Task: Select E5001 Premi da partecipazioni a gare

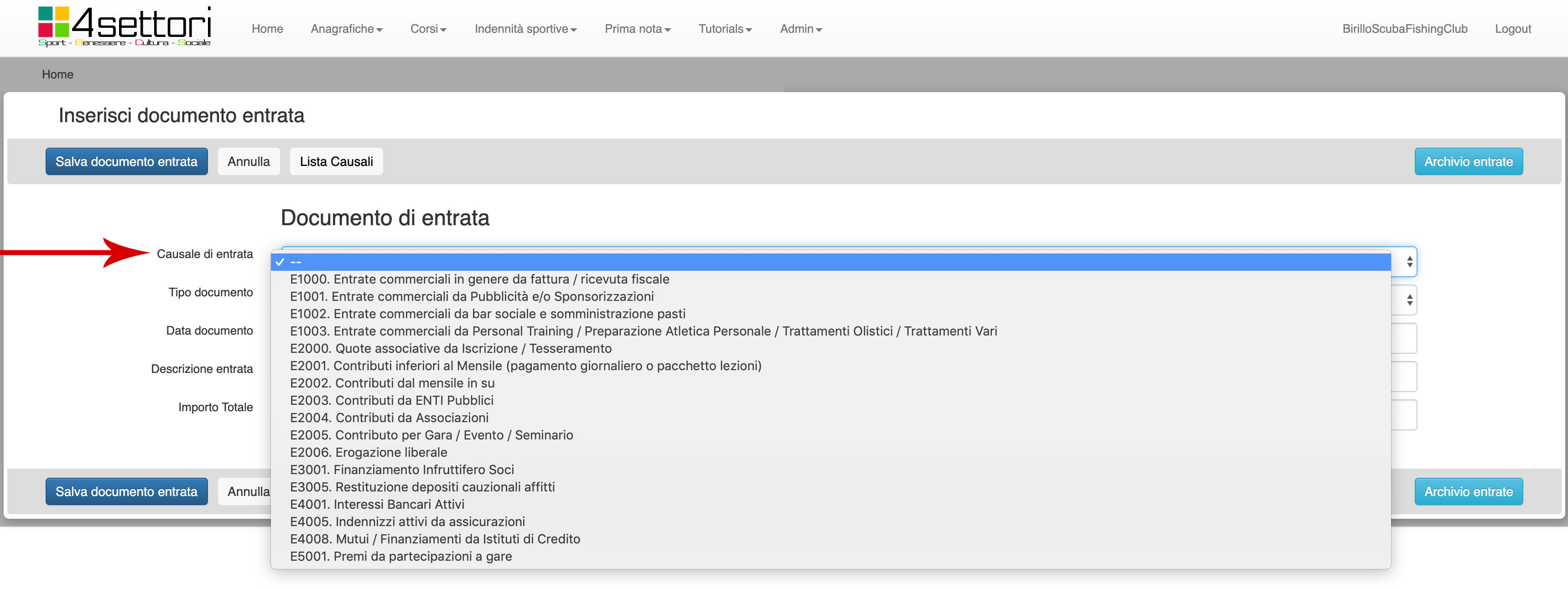Action: coord(400,557)
